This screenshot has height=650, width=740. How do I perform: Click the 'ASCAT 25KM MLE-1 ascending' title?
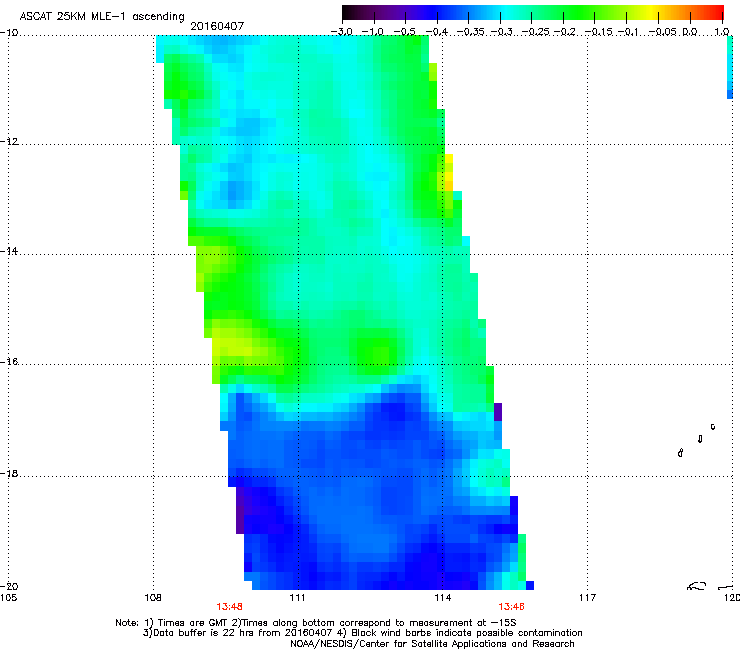pos(102,17)
